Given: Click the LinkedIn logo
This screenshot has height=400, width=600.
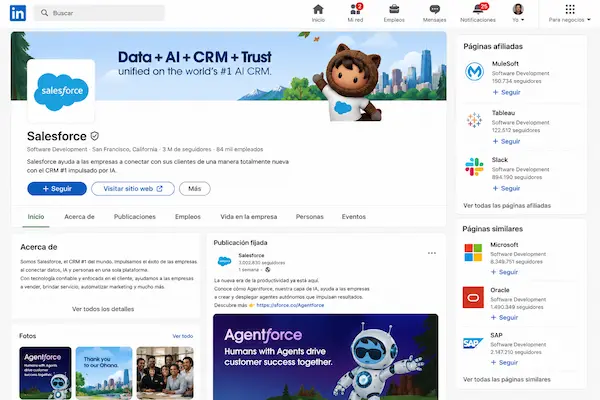Looking at the screenshot, I should click(18, 13).
